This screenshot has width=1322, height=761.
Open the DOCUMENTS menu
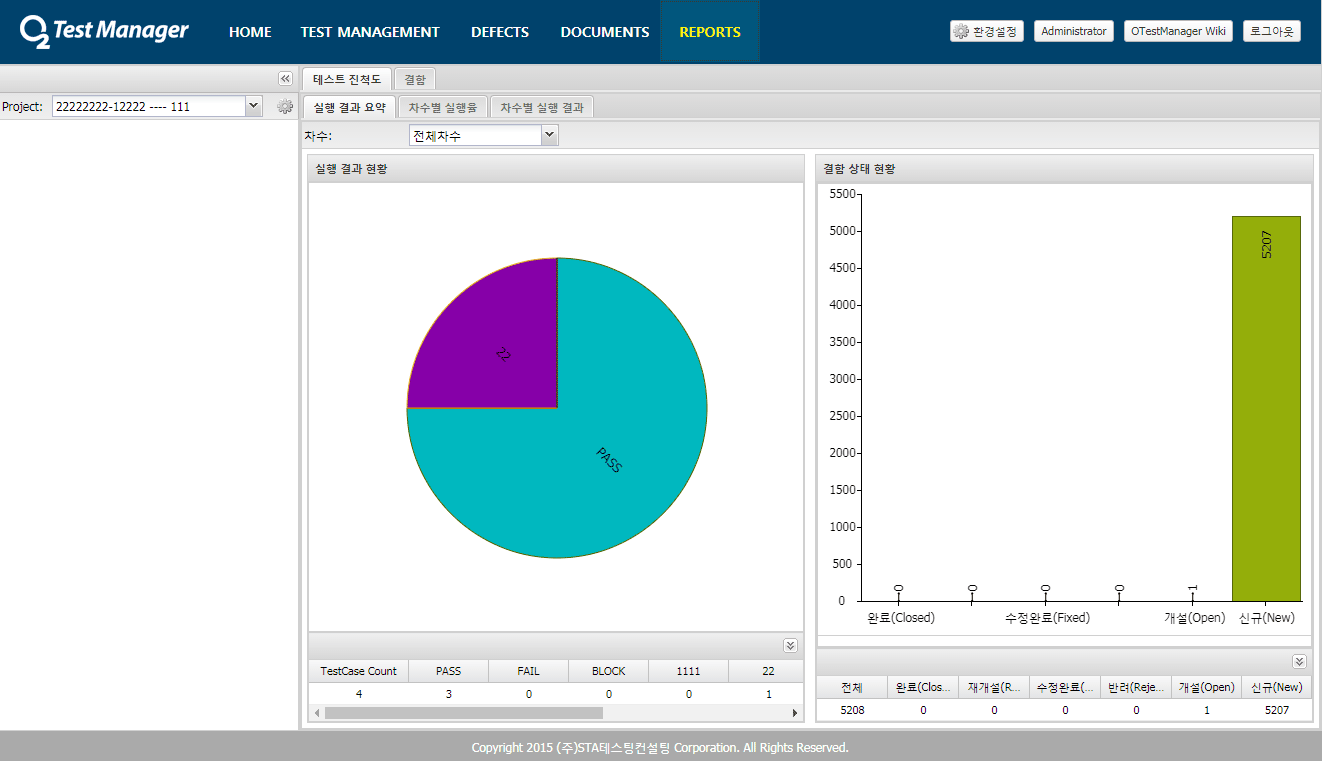click(x=604, y=32)
